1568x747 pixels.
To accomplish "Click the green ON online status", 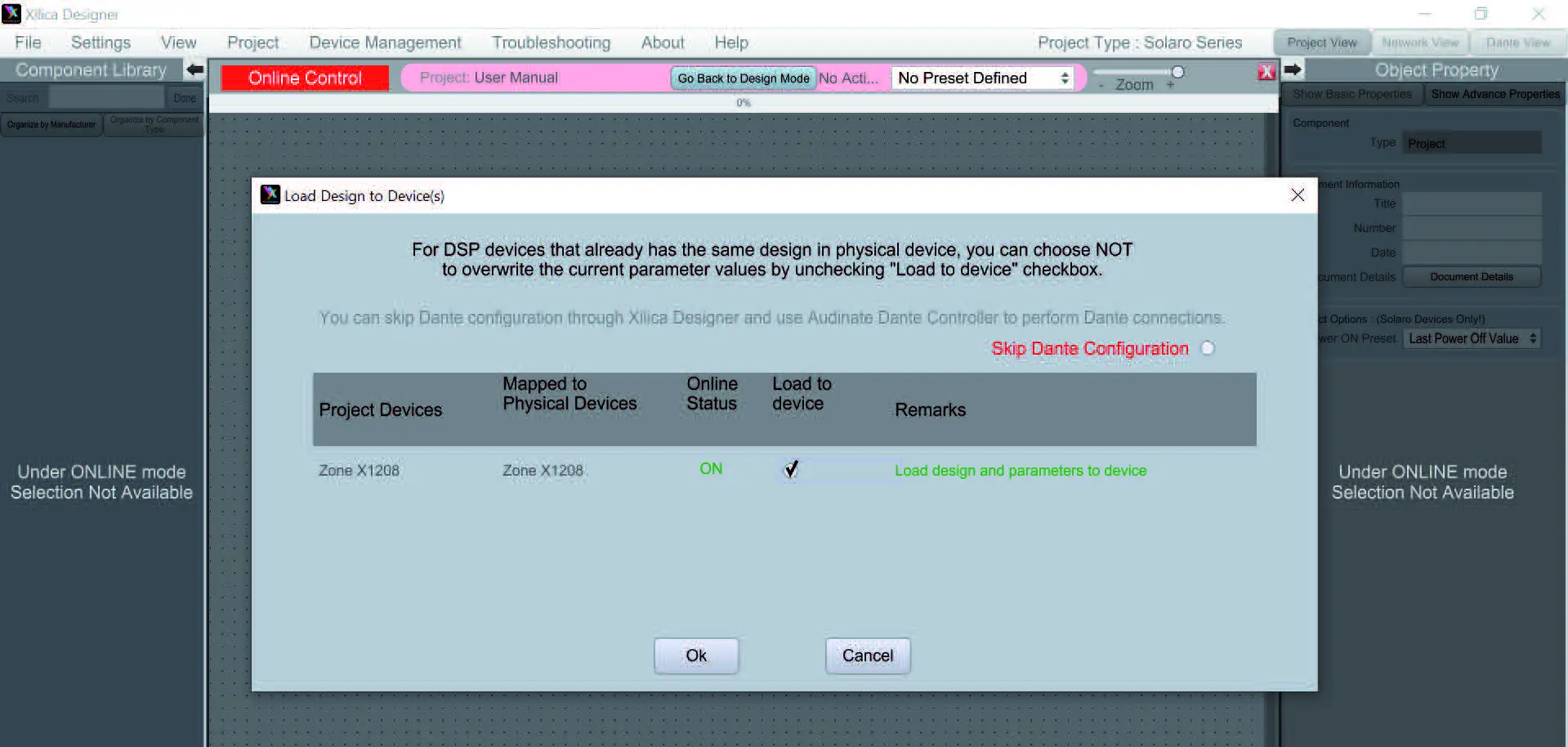I will (711, 469).
